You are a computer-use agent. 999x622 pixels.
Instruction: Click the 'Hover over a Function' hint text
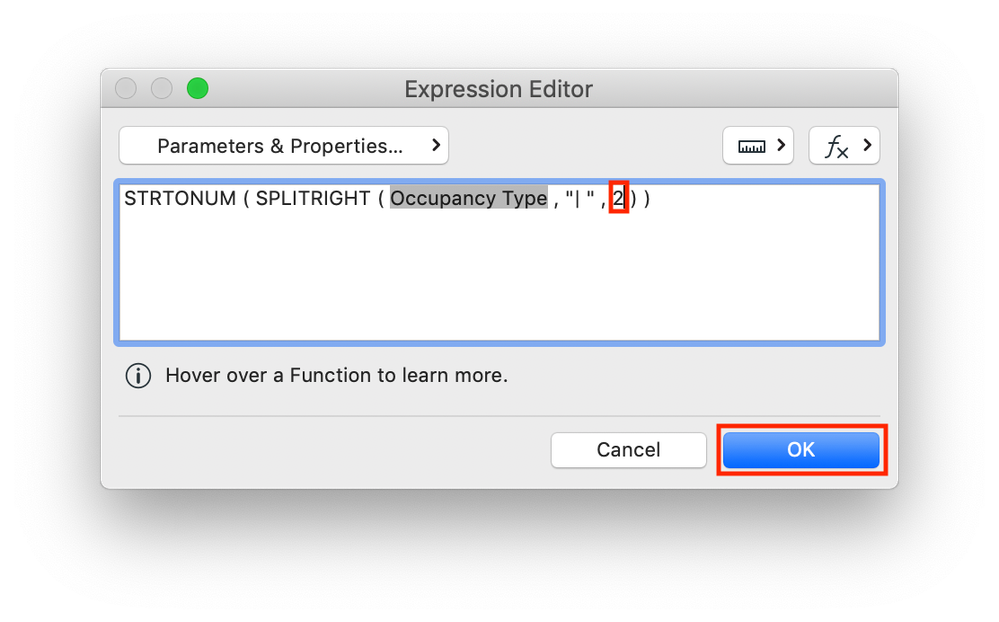coord(336,376)
